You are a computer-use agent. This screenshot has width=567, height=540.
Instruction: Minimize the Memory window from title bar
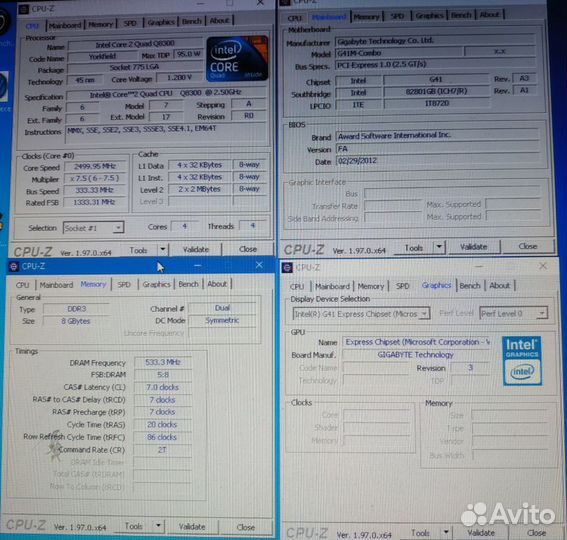197,265
